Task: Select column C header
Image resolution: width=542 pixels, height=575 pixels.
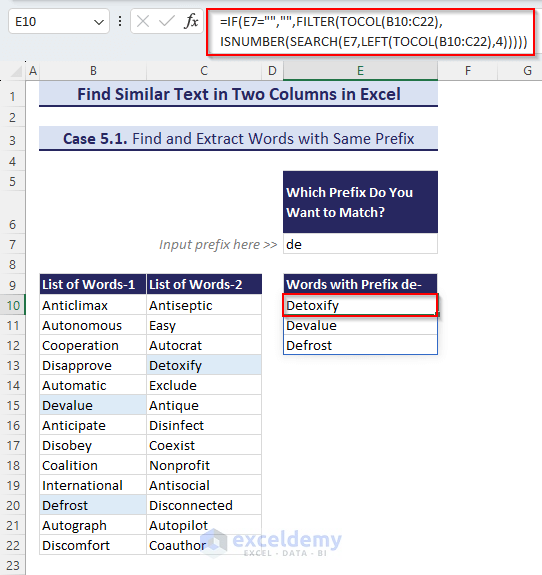Action: coord(204,70)
